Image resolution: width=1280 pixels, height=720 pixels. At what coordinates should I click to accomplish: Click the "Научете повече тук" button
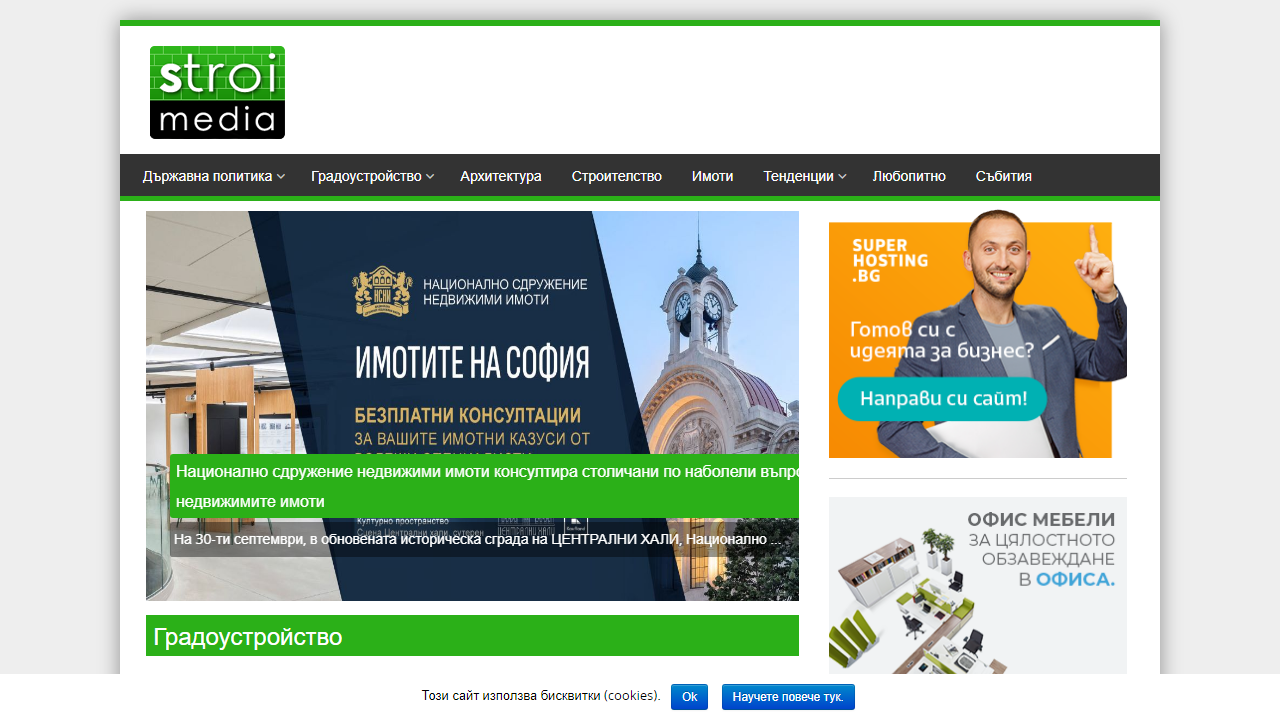tap(788, 697)
